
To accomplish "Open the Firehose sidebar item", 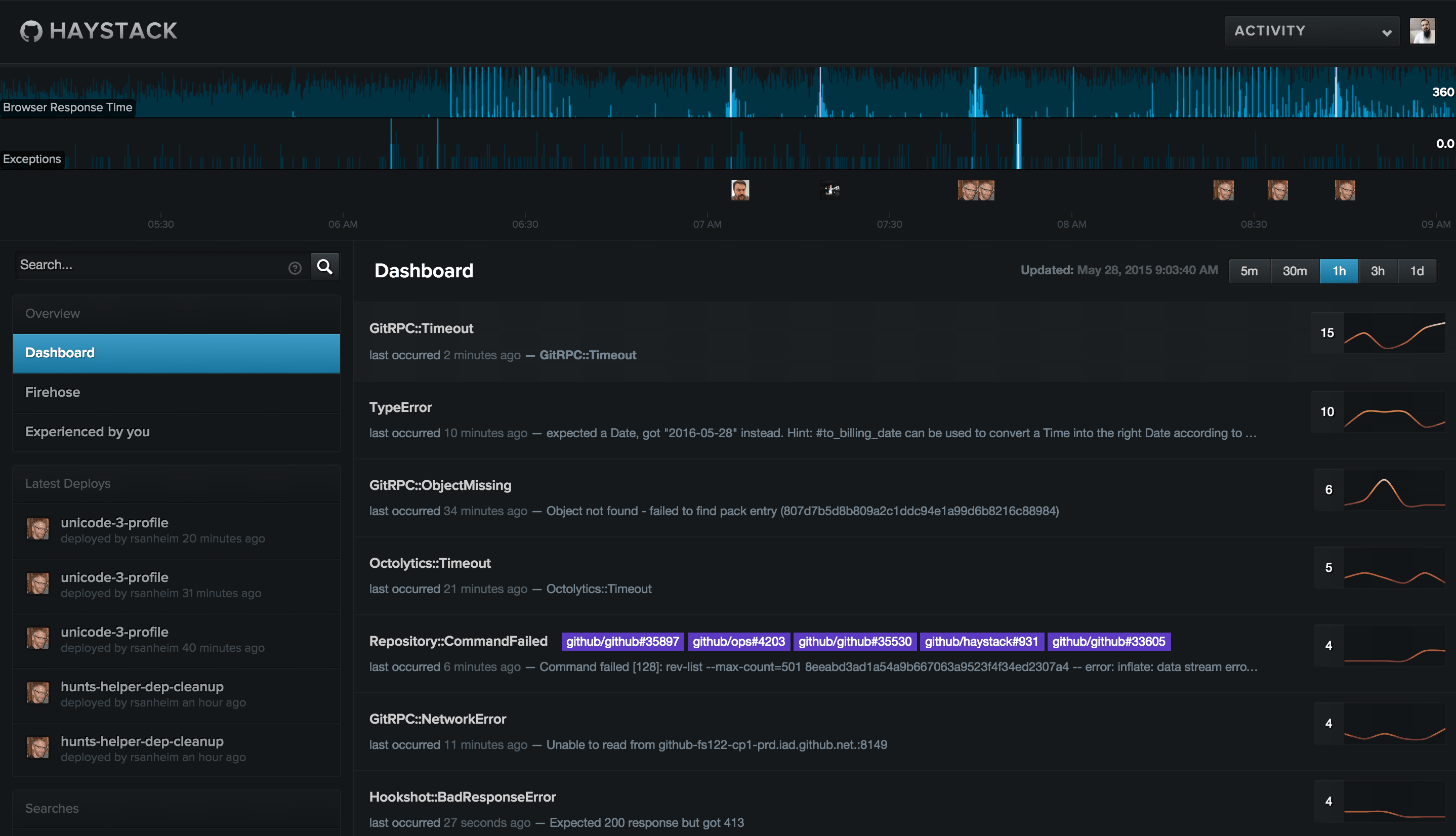I will pyautogui.click(x=176, y=393).
